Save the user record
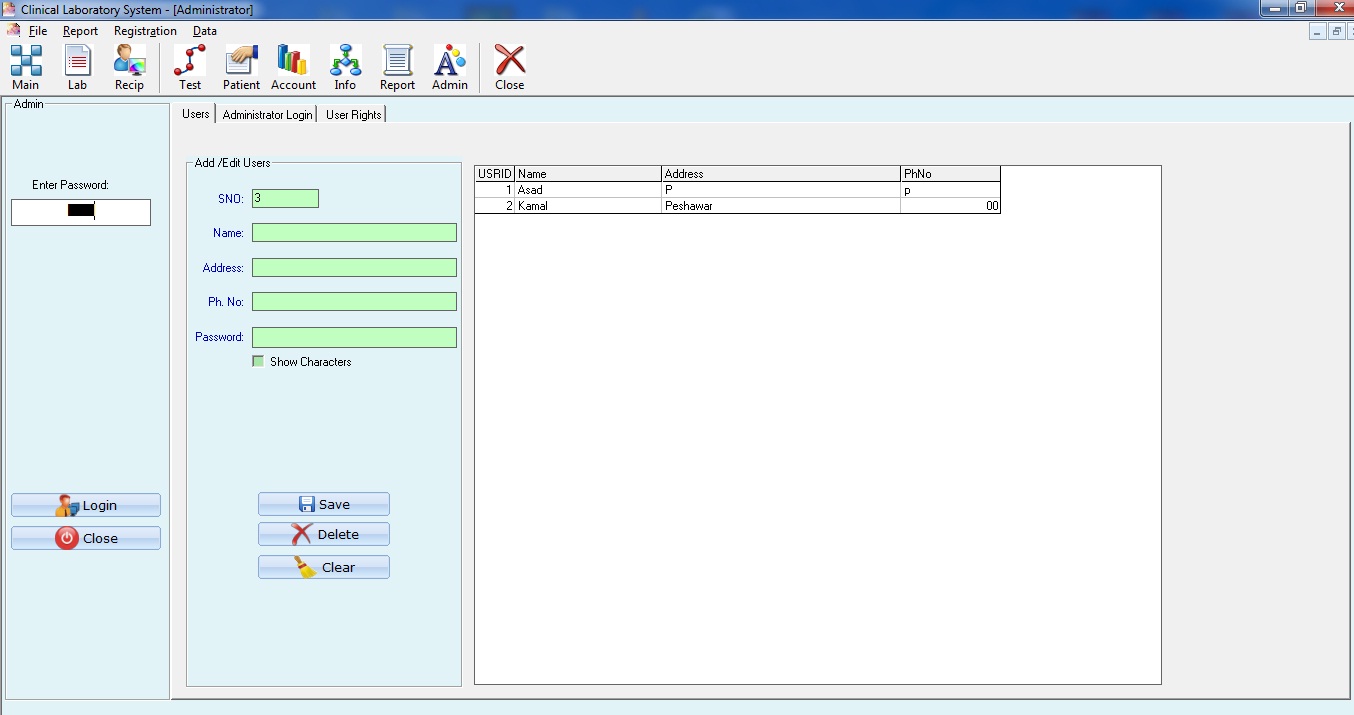The image size is (1354, 715). 324,504
